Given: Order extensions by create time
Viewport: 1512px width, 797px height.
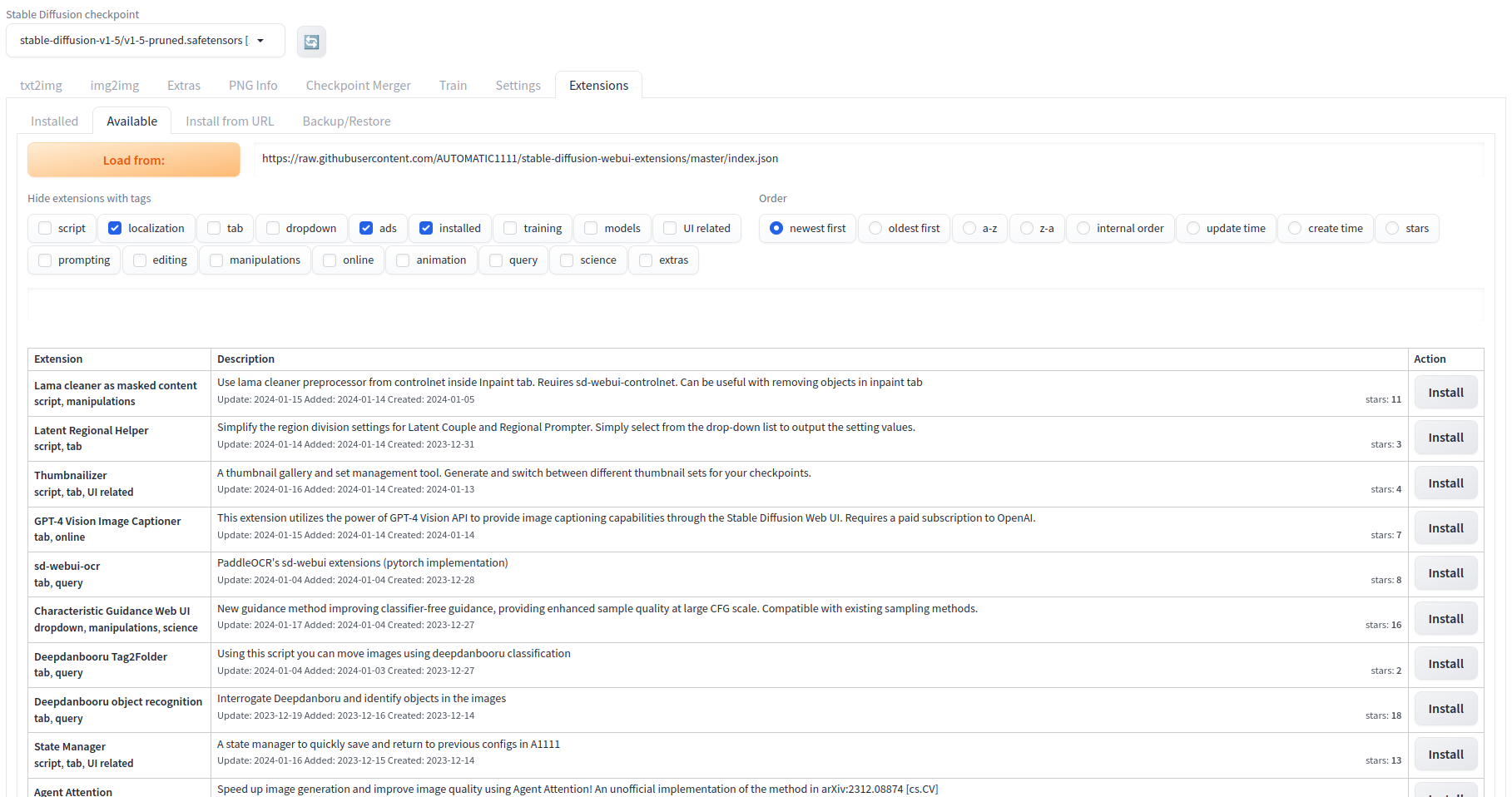Looking at the screenshot, I should coord(1295,229).
